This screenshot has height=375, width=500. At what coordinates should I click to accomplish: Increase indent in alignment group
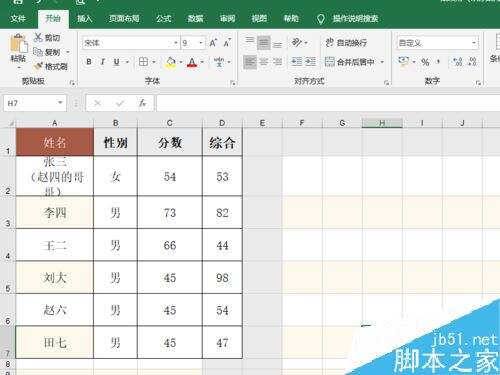pos(310,62)
